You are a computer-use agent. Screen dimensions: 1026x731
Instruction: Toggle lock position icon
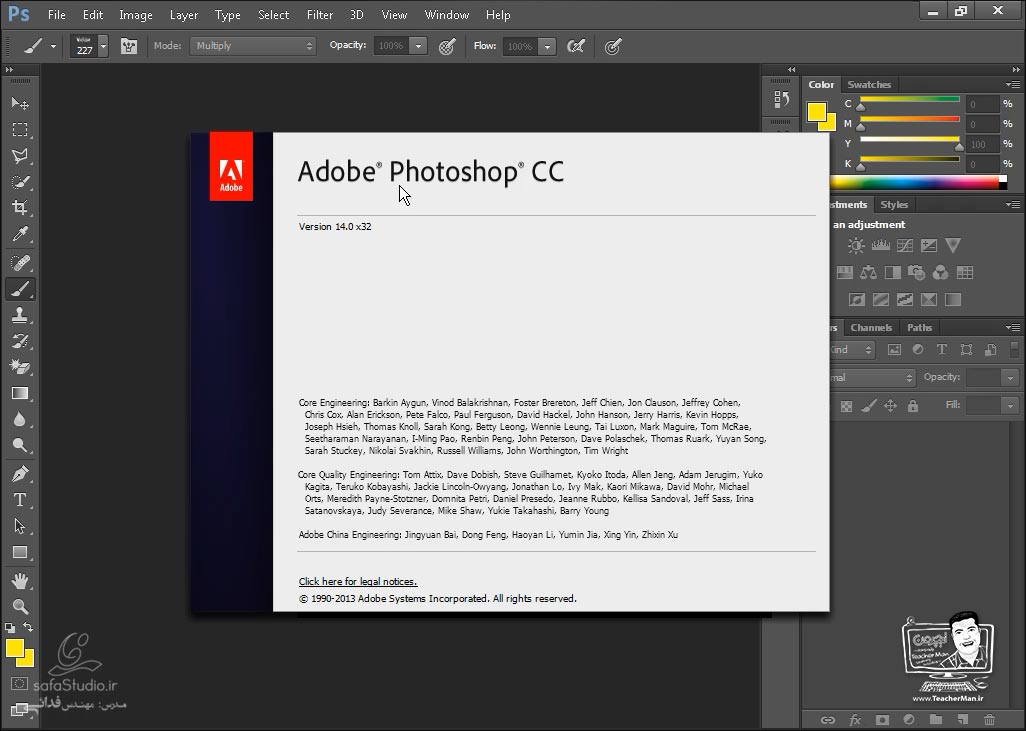coord(890,406)
